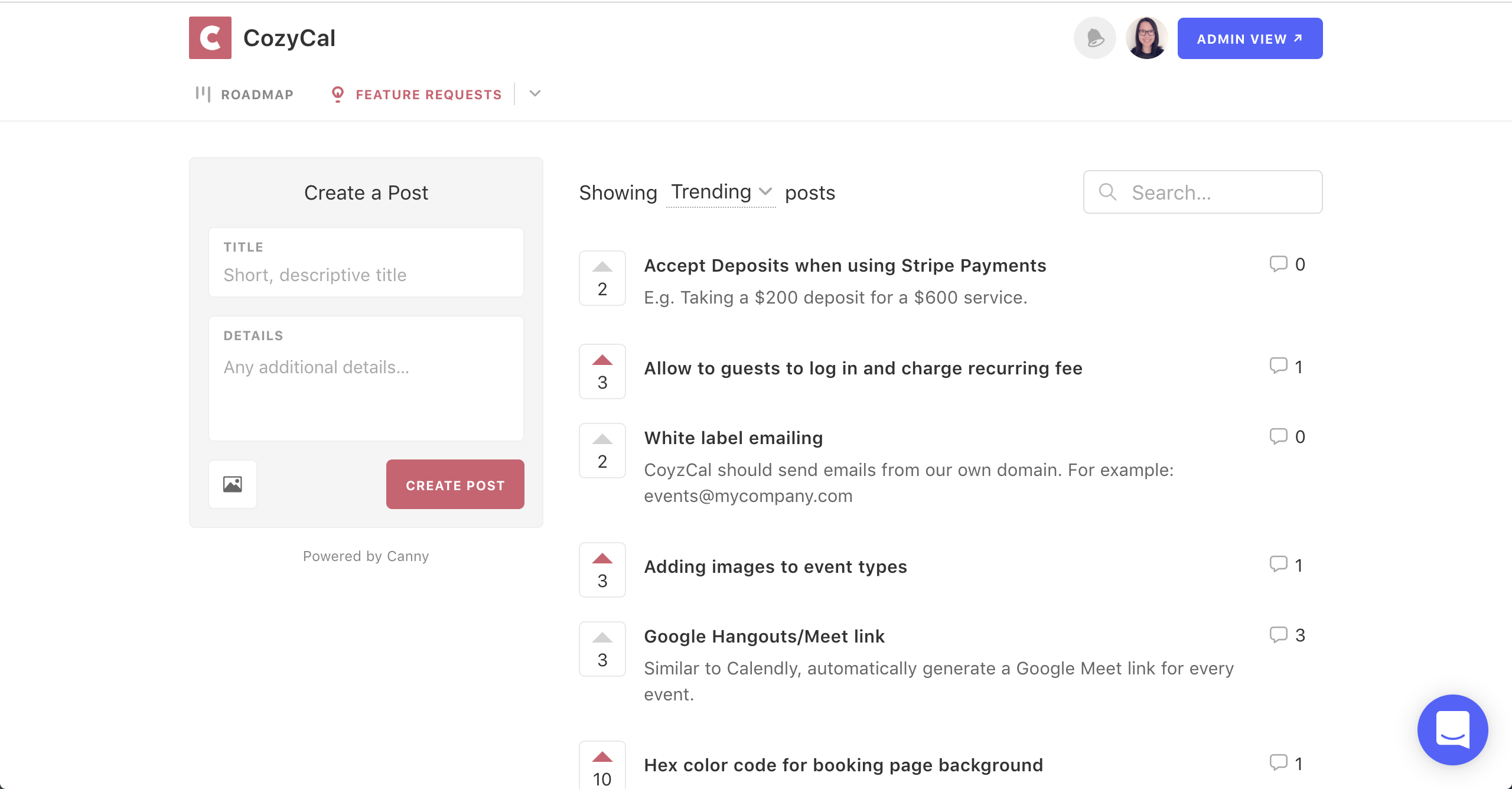This screenshot has height=789, width=1512.
Task: Click the search magnifier icon
Action: (x=1107, y=192)
